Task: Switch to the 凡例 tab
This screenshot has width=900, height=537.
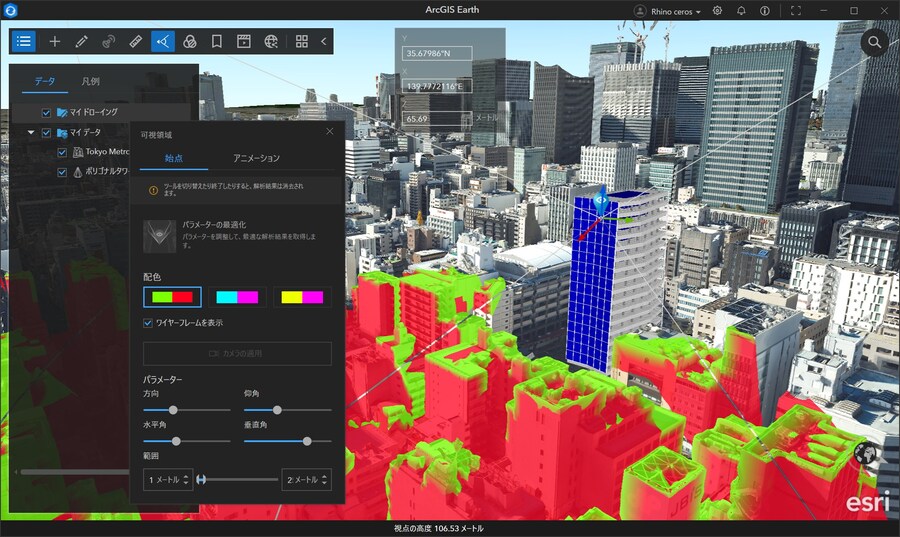Action: pos(90,81)
